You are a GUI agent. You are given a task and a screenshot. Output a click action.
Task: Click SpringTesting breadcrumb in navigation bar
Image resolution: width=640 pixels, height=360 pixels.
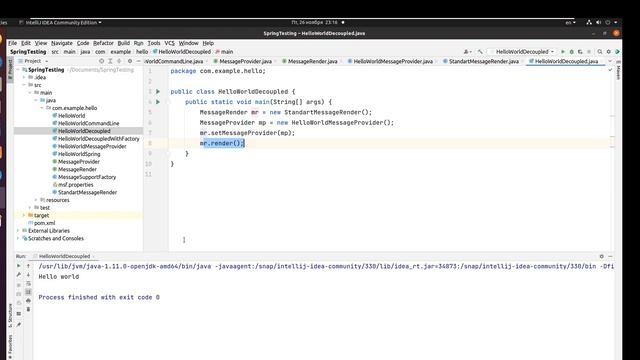[x=28, y=52]
